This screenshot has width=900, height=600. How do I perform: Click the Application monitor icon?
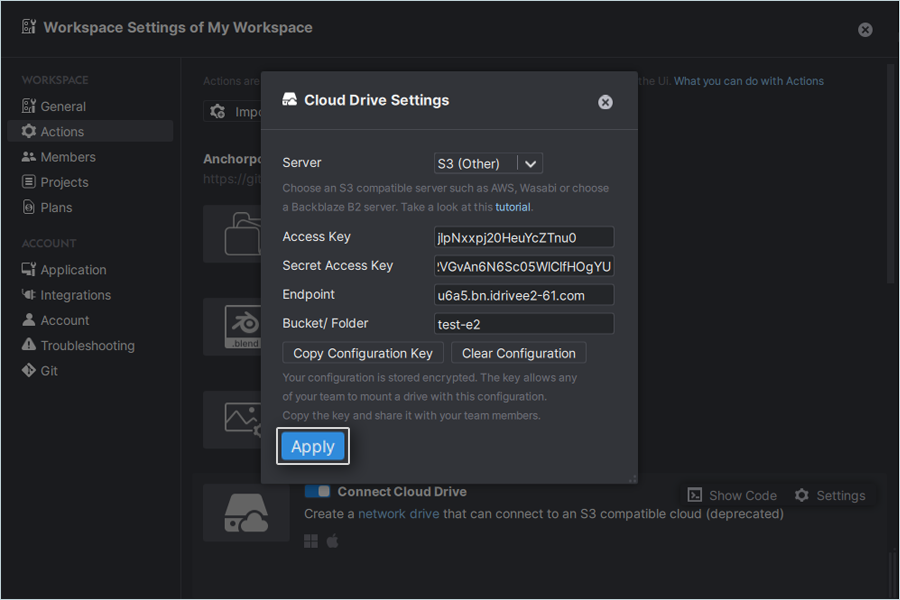[29, 269]
